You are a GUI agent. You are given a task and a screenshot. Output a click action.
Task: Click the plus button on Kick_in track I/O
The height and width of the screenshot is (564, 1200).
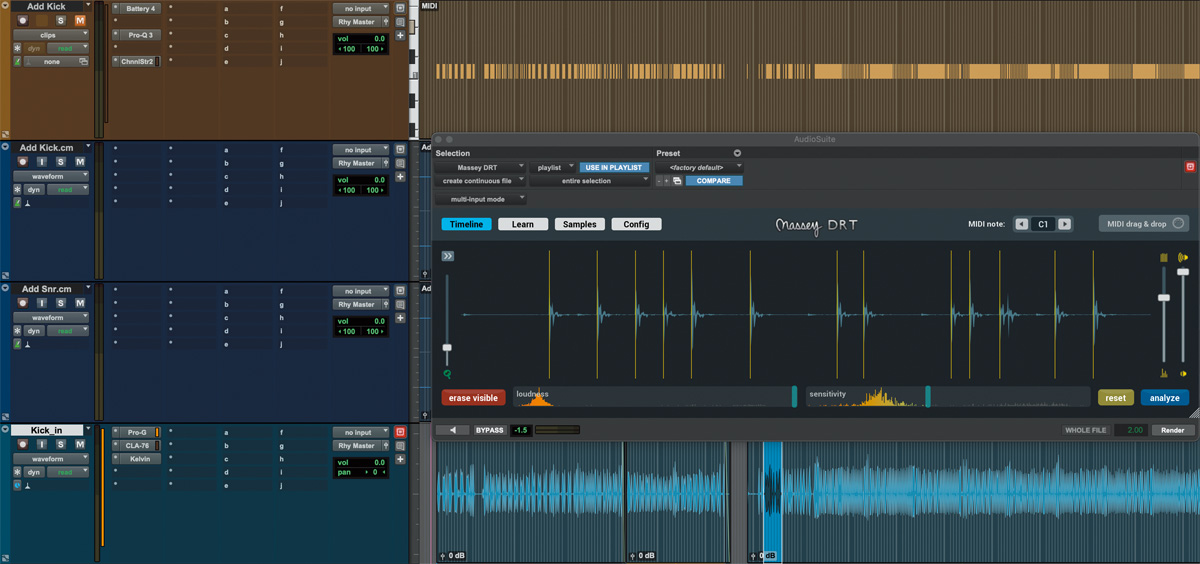[400, 460]
